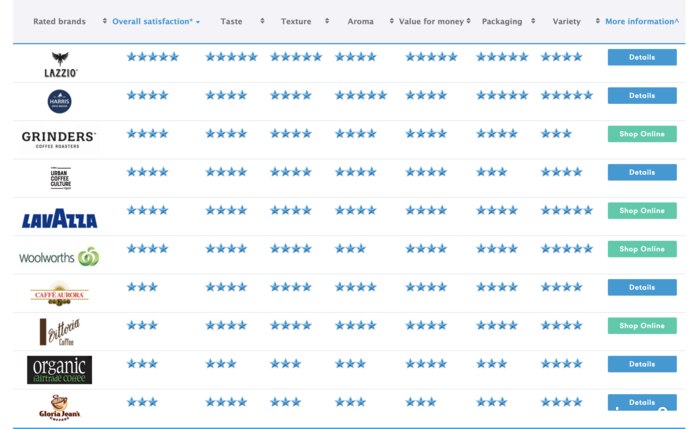The image size is (699, 429).
Task: Shop Online for Grinders coffee
Action: coord(642,134)
